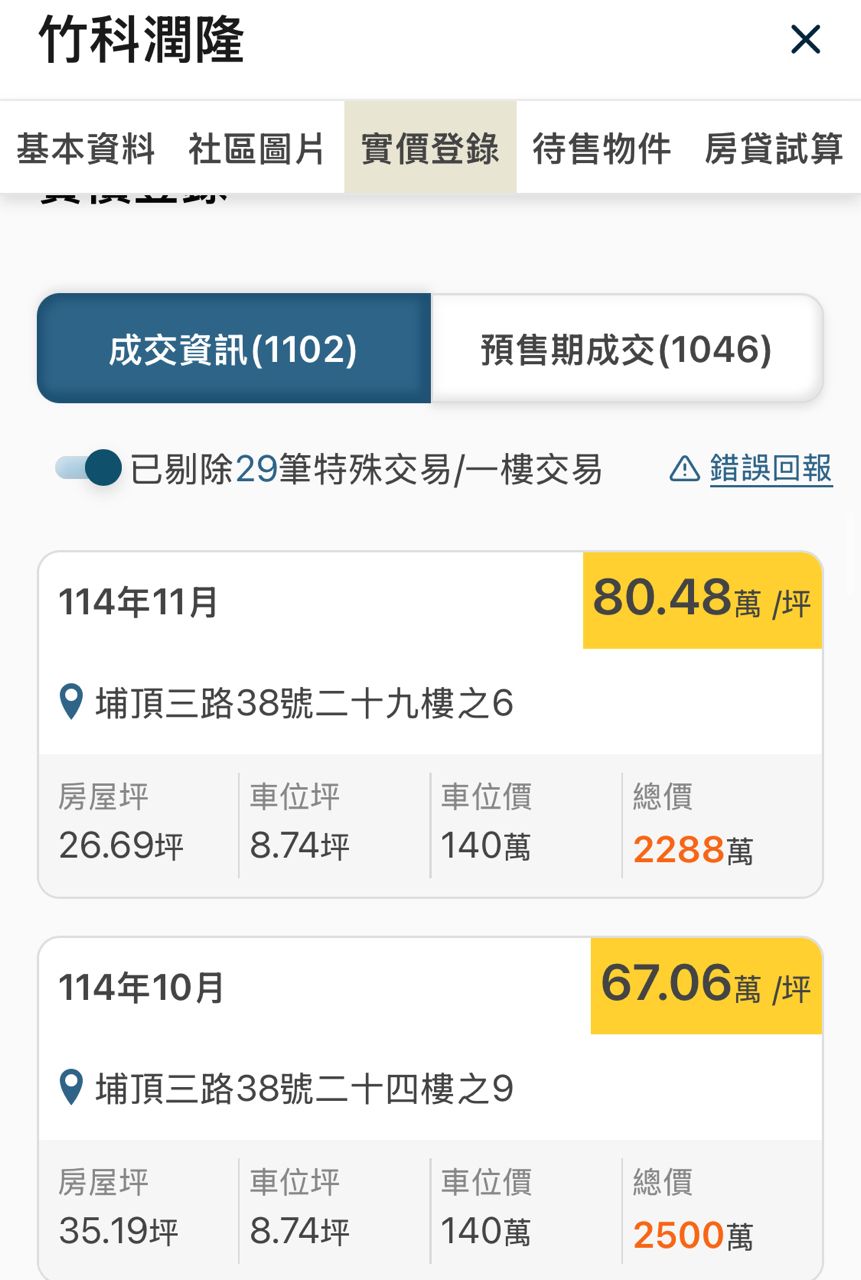The width and height of the screenshot is (861, 1280).
Task: Tap the 80.48萬/坪 price badge
Action: coord(702,600)
